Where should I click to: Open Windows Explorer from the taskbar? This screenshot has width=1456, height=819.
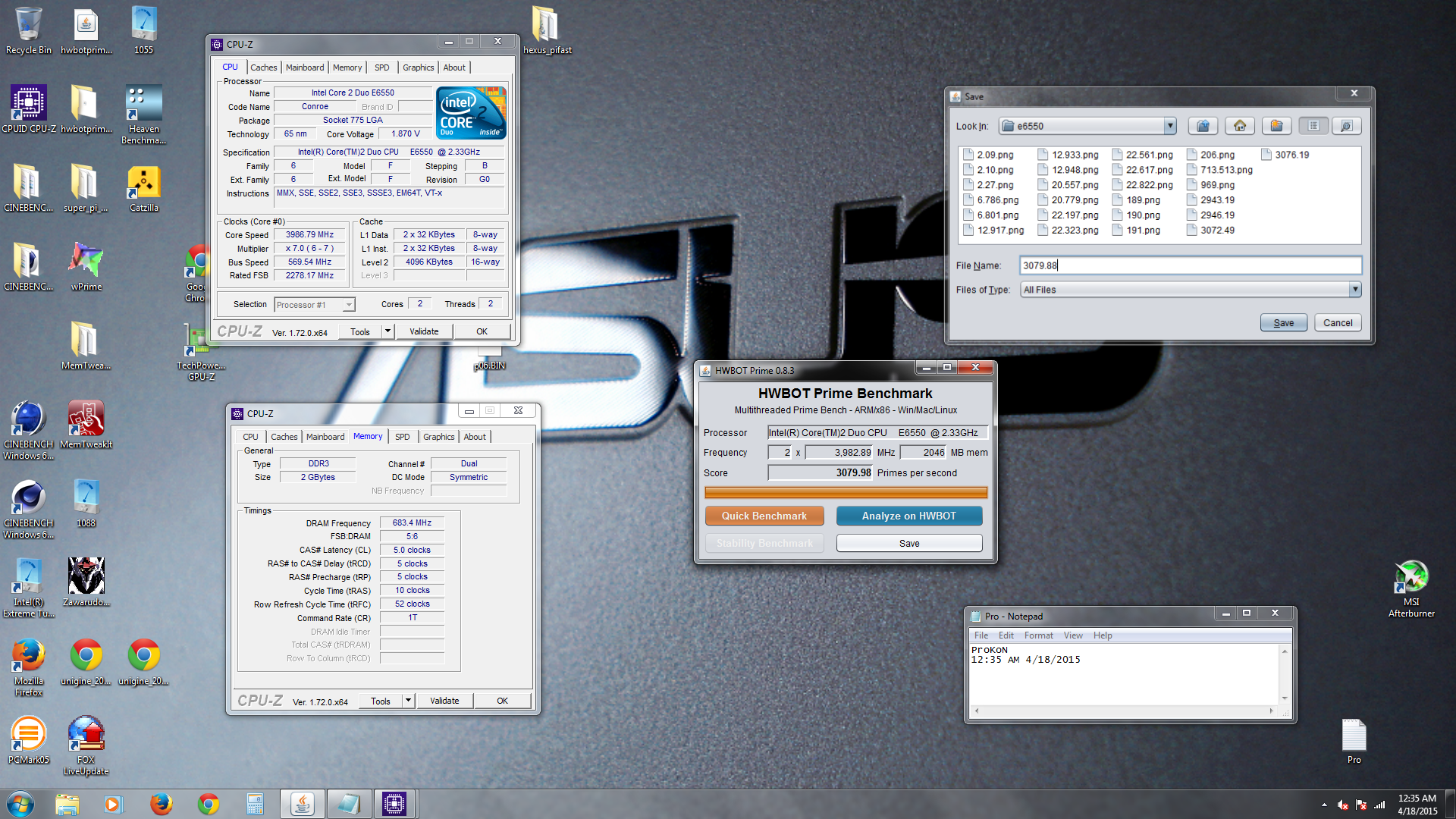tap(67, 804)
